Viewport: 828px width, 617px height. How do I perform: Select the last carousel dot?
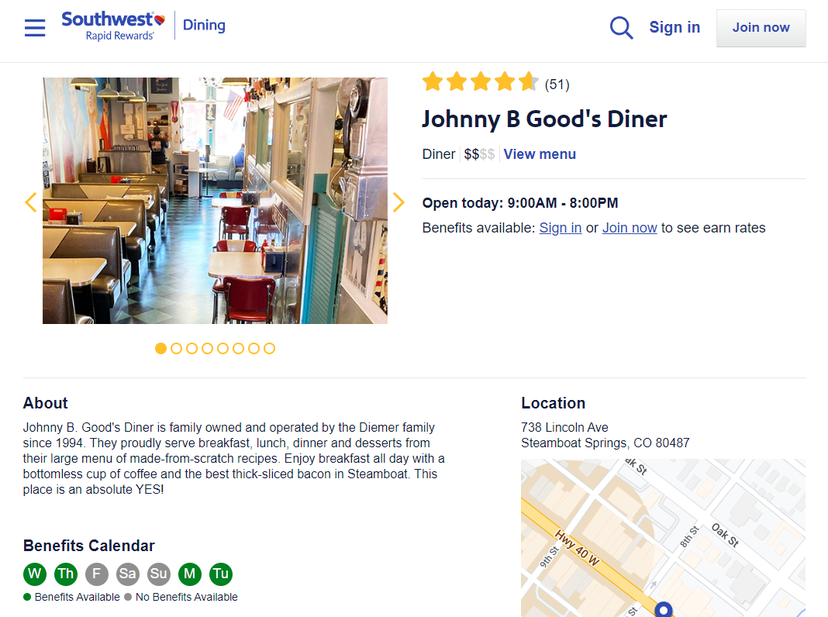point(269,349)
